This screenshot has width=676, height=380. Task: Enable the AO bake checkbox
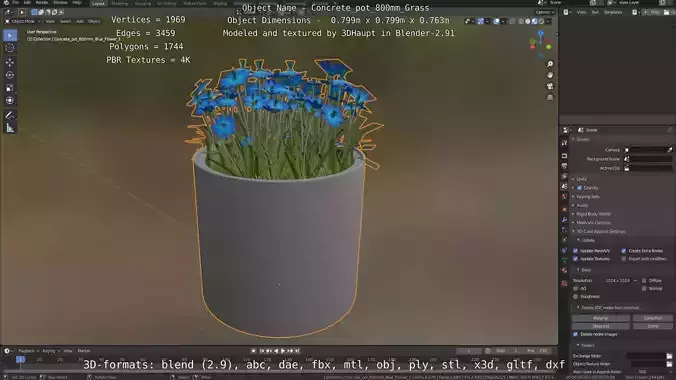pyautogui.click(x=576, y=289)
